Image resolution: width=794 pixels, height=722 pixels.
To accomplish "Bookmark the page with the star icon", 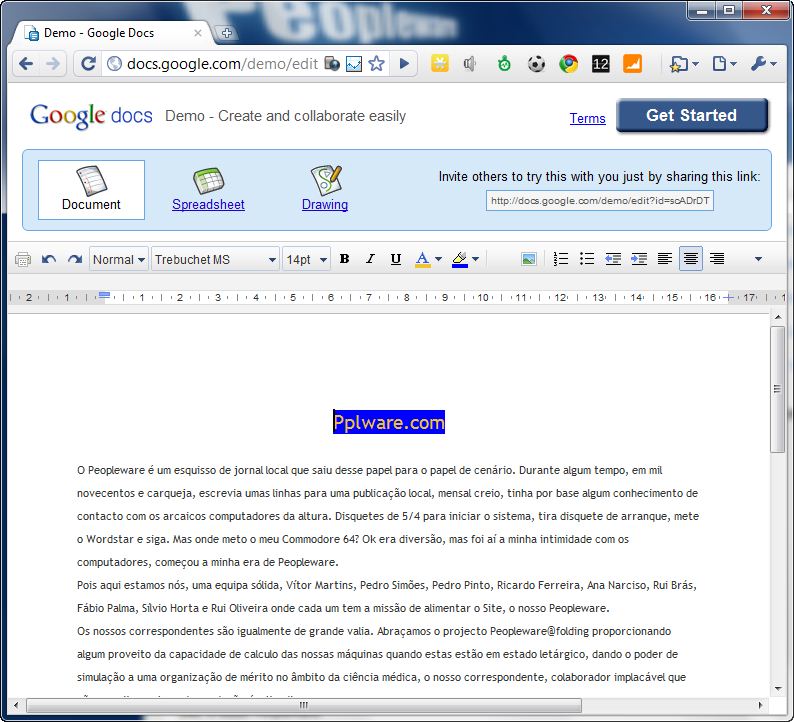I will pyautogui.click(x=376, y=64).
